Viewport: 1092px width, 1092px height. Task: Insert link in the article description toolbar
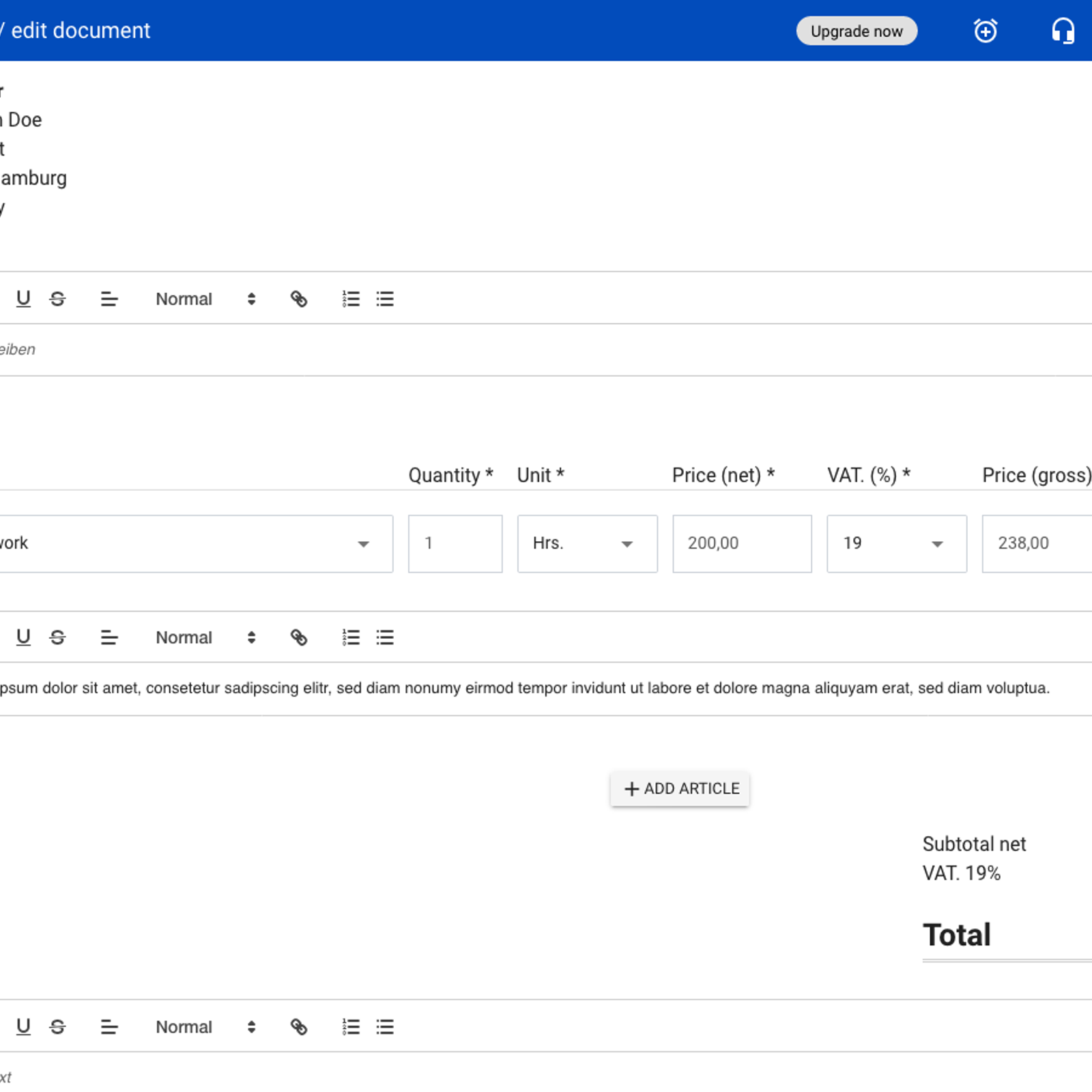click(x=299, y=637)
